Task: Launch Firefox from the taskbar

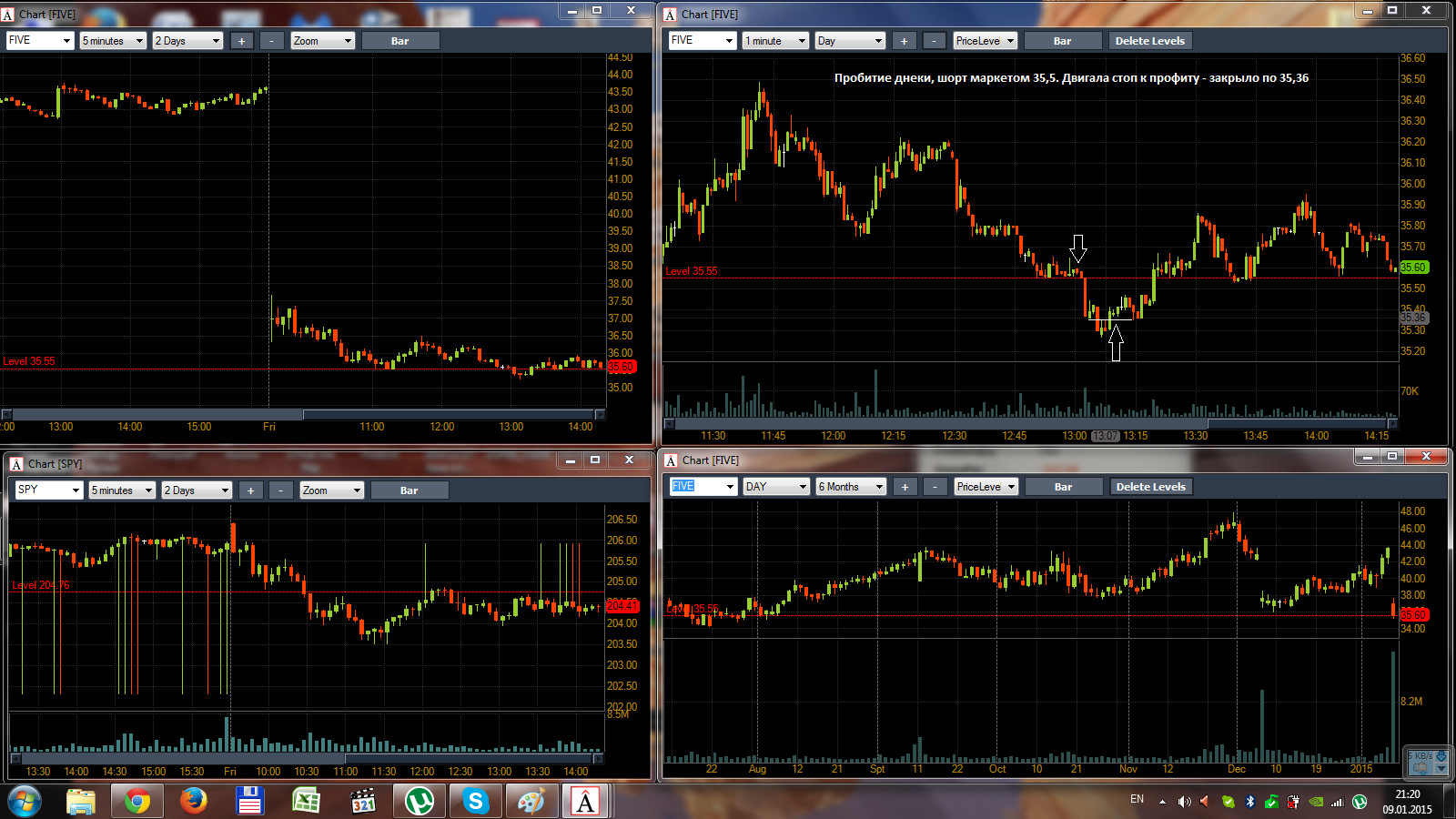Action: click(x=193, y=802)
